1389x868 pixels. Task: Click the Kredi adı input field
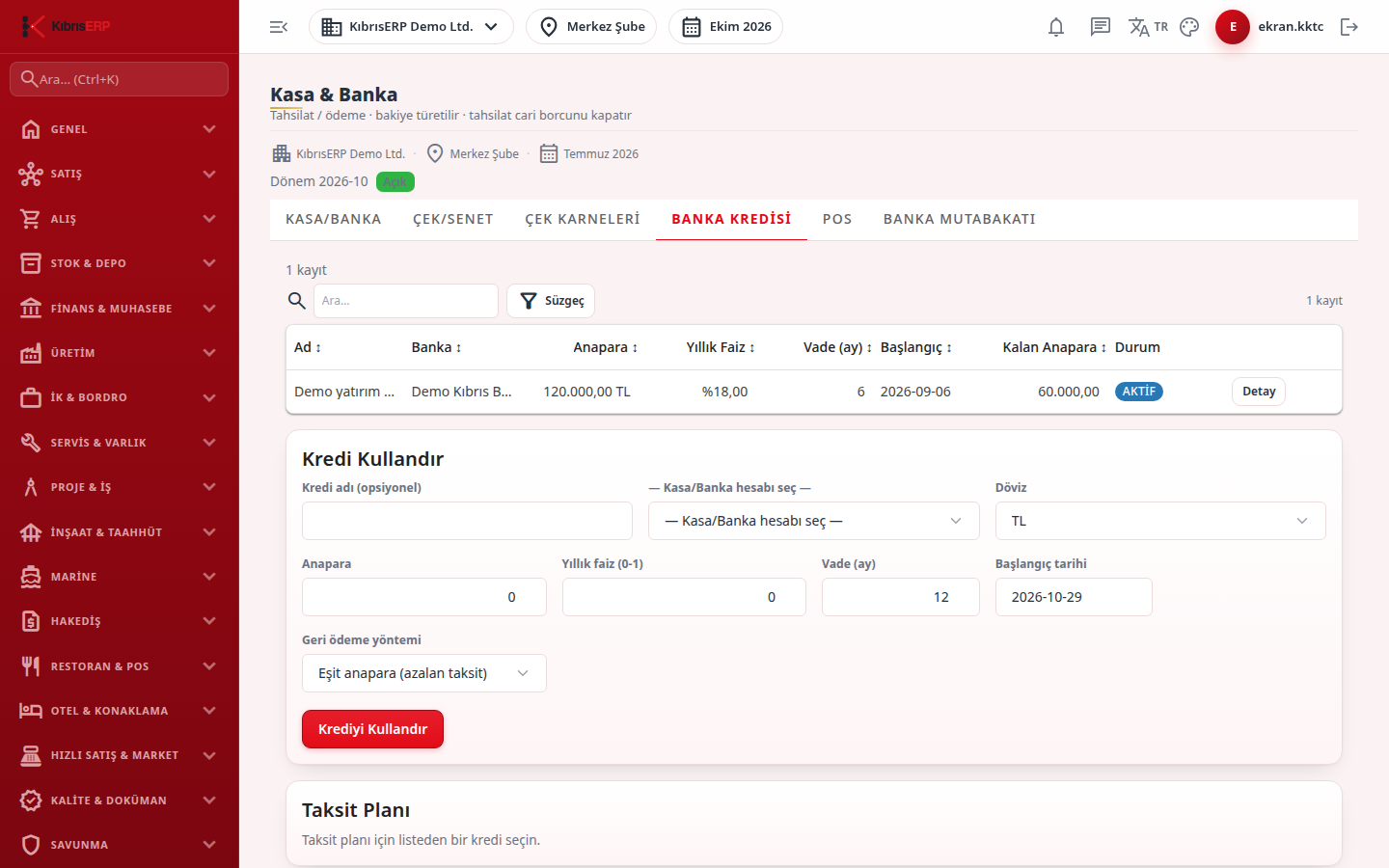[467, 521]
